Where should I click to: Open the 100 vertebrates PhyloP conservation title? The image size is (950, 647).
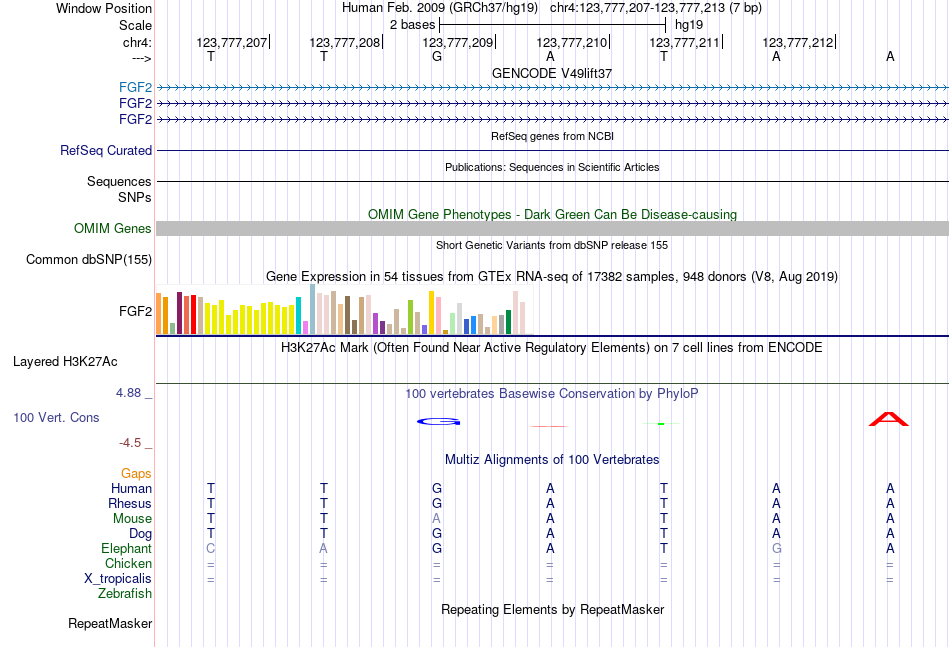pos(552,394)
